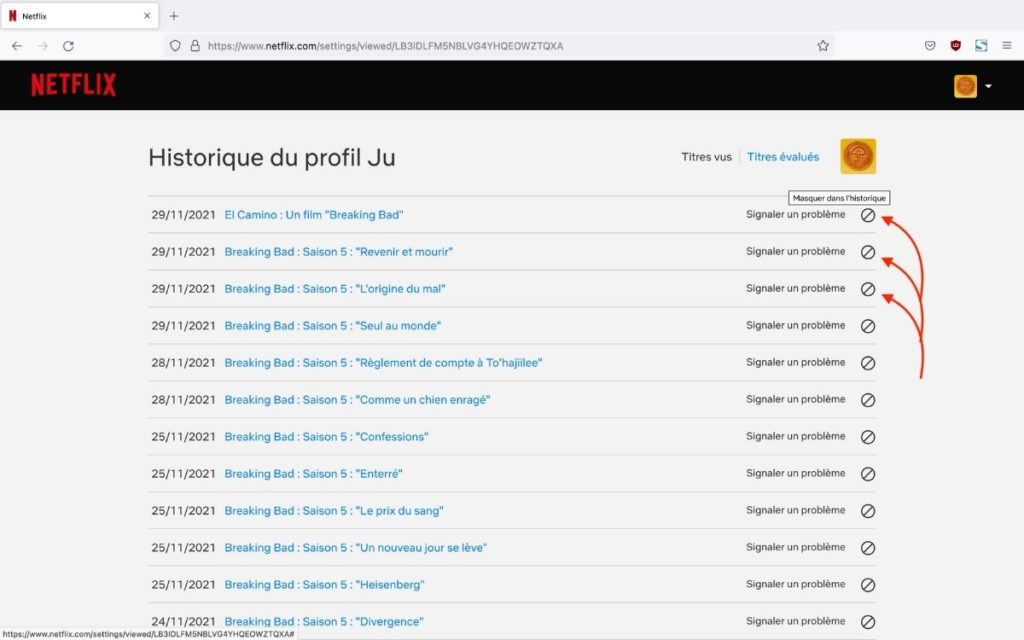1024x640 pixels.
Task: Hide "Règlement de compte à To'hajiilee" from history
Action: [867, 363]
